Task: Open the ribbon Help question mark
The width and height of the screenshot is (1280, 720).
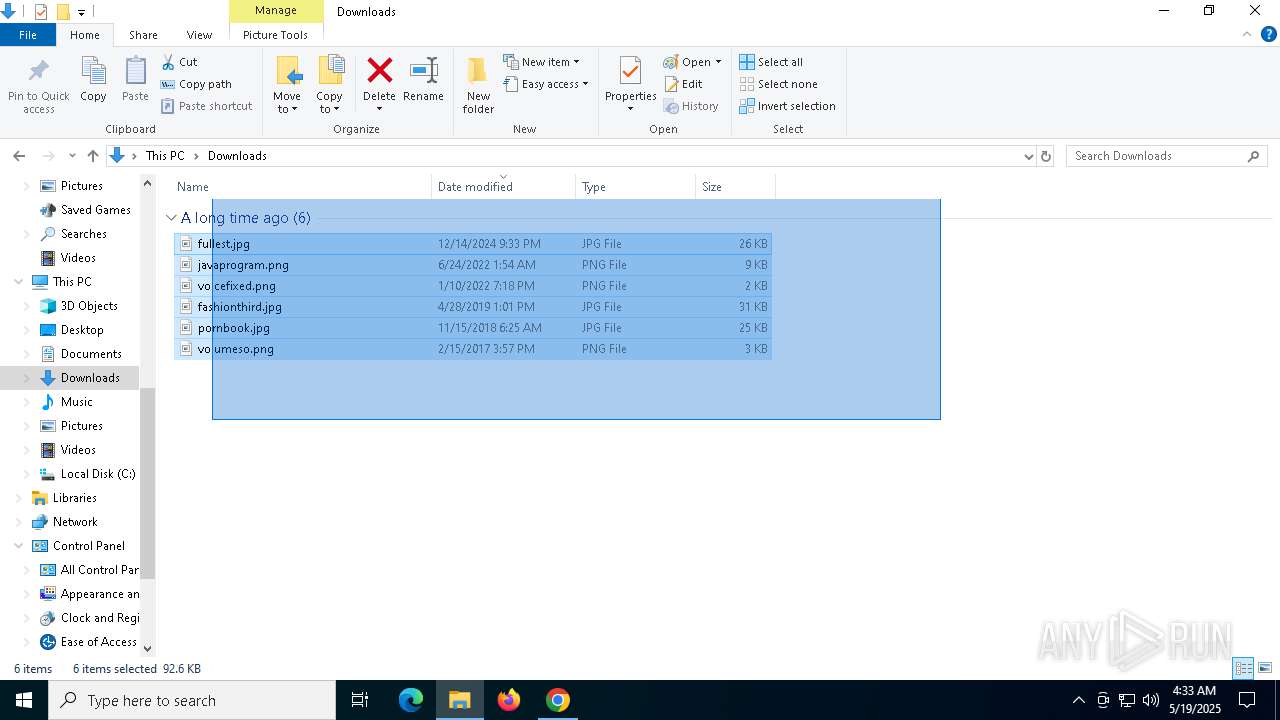Action: click(x=1269, y=34)
